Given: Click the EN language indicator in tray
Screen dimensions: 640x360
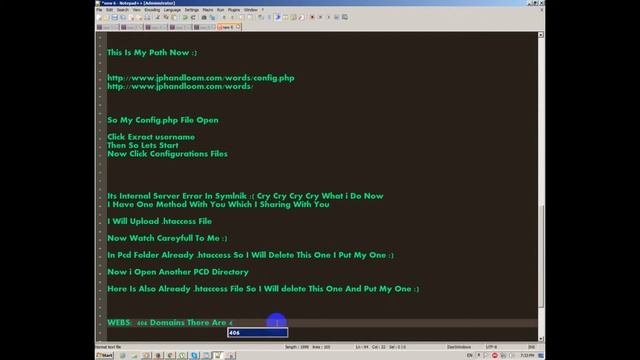Looking at the screenshot, I should click(x=469, y=356).
